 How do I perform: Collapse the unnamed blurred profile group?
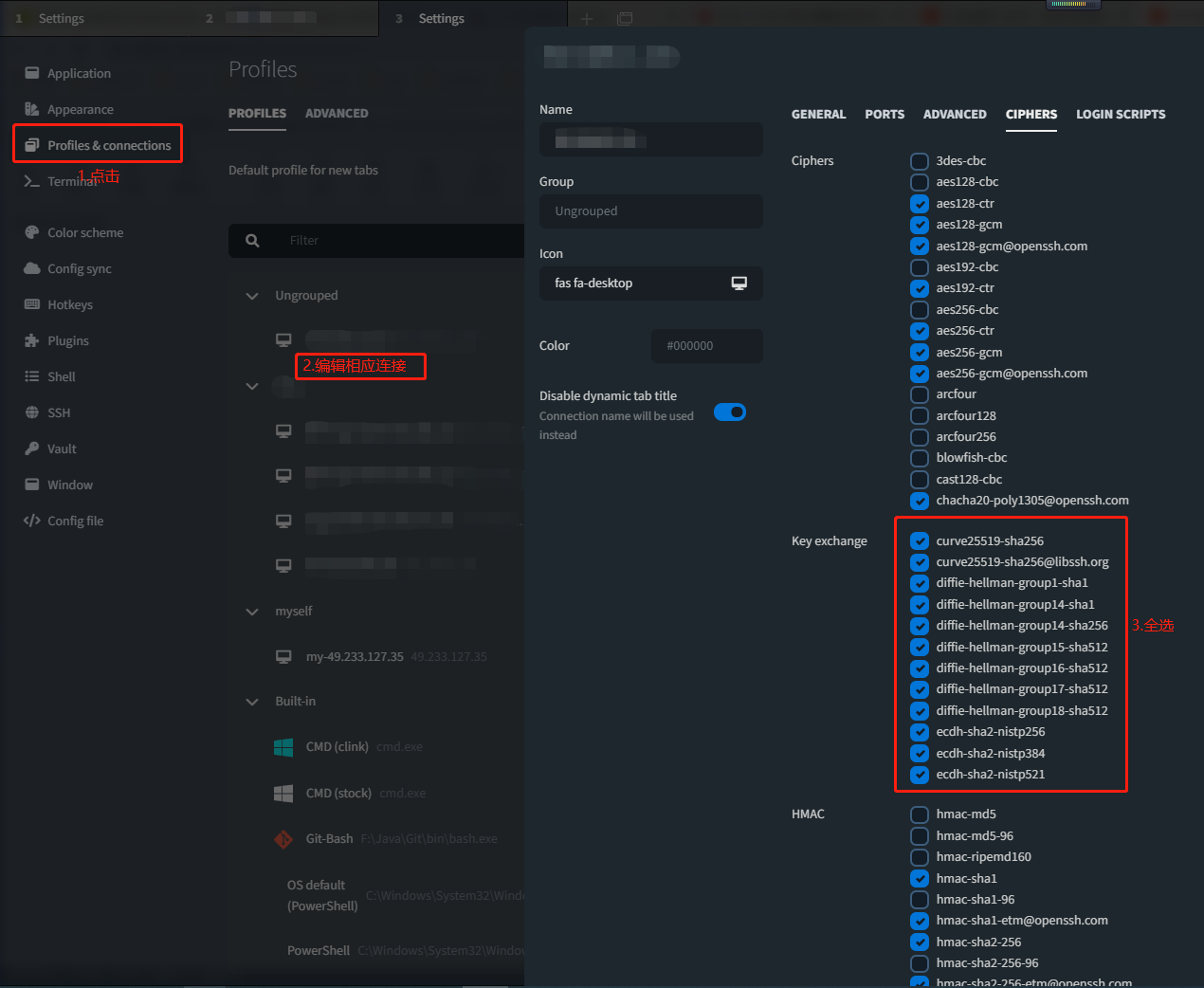[x=252, y=386]
